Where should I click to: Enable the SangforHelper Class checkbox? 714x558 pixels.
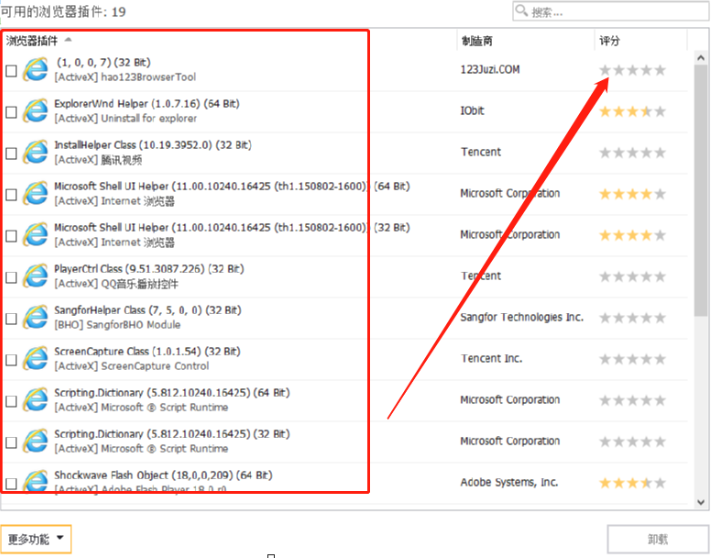coord(11,319)
